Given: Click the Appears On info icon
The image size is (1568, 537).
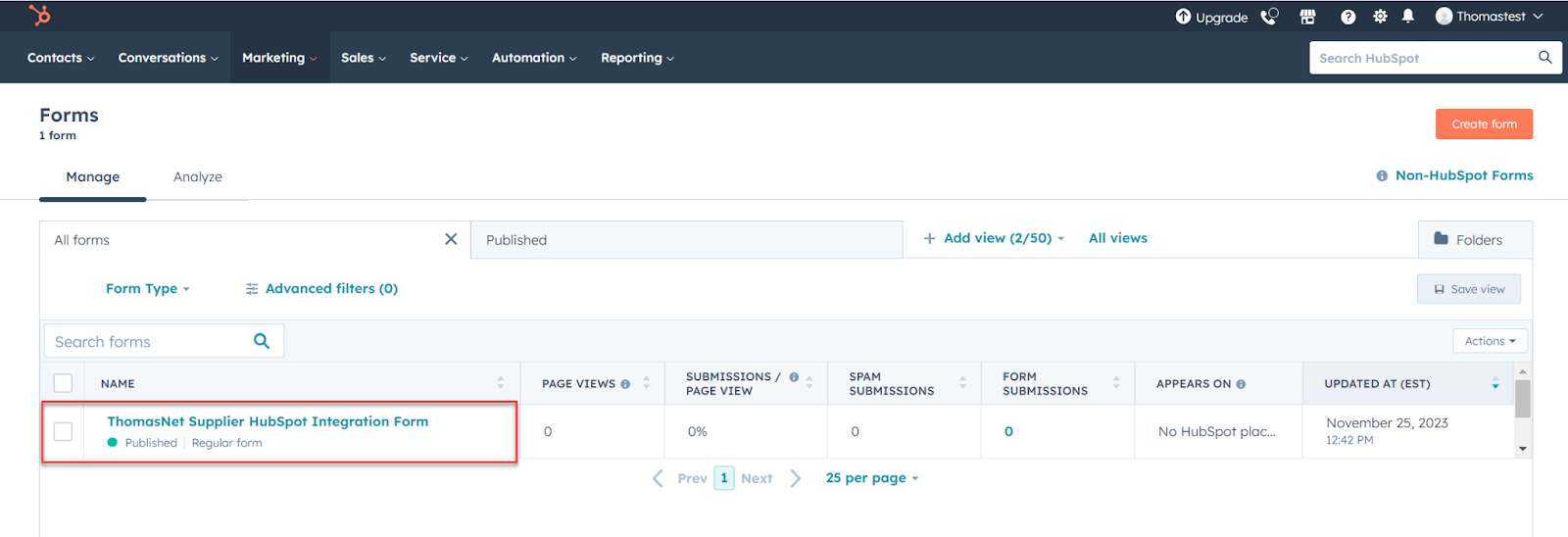Looking at the screenshot, I should tap(1241, 384).
